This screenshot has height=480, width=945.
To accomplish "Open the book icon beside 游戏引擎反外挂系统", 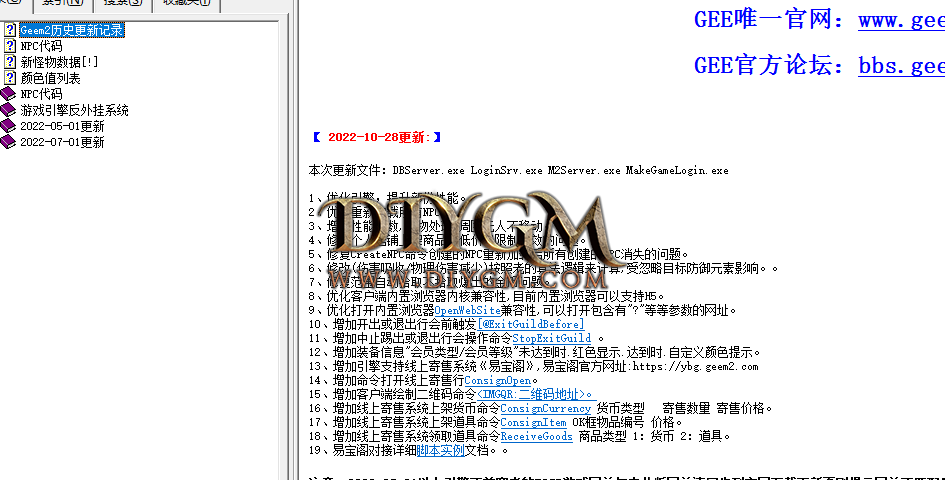I will tap(8, 110).
